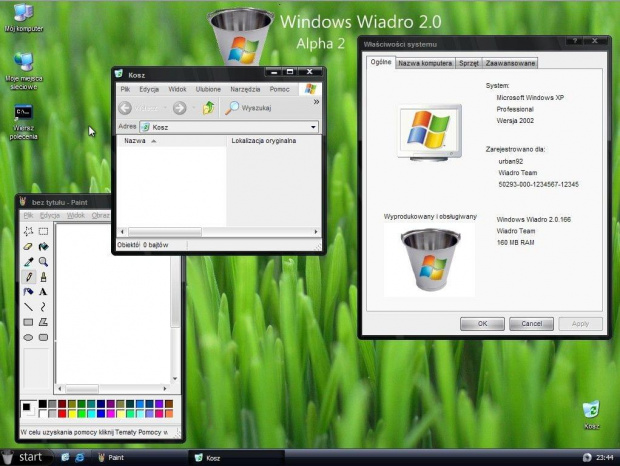620x466 pixels.
Task: Click Internet Explorer quick launch icon
Action: coord(79,457)
